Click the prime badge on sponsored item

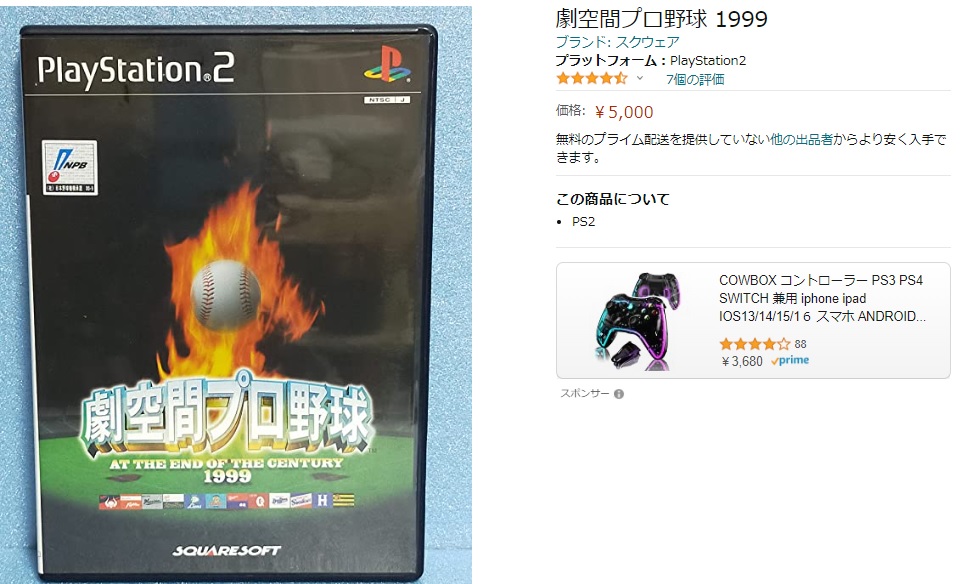[x=790, y=361]
